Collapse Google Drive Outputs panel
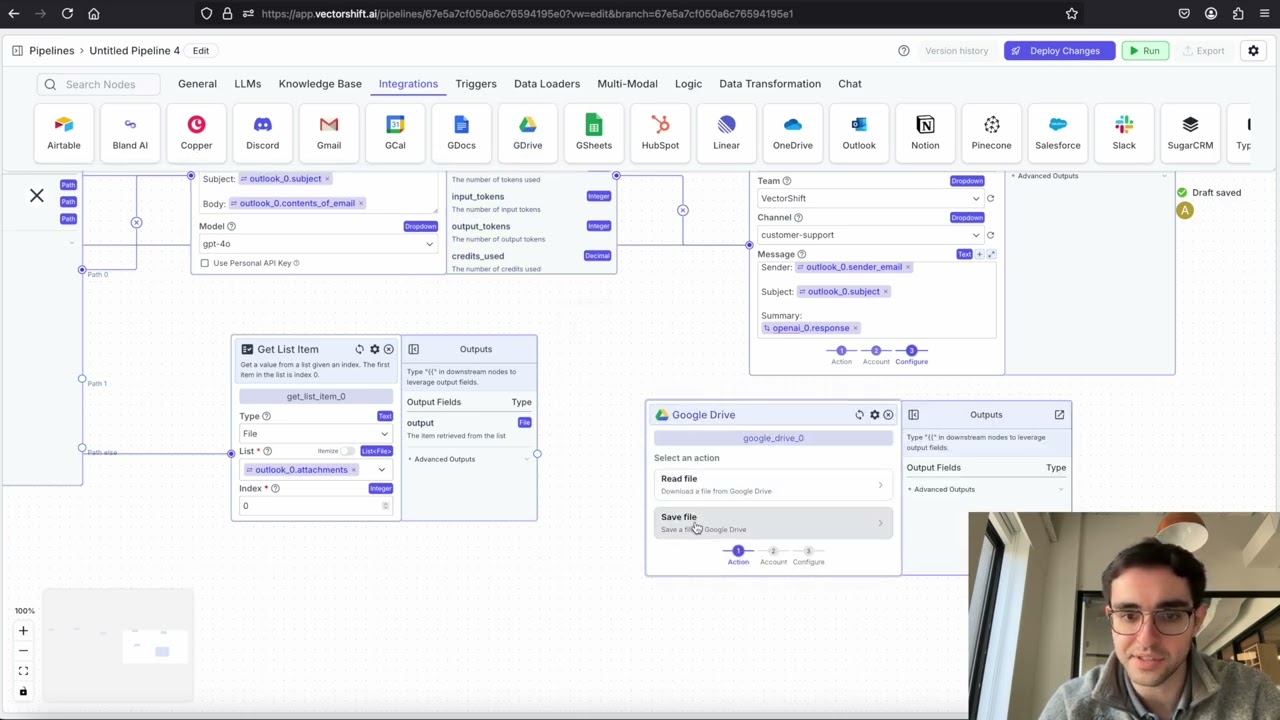The height and width of the screenshot is (720, 1280). tap(913, 415)
